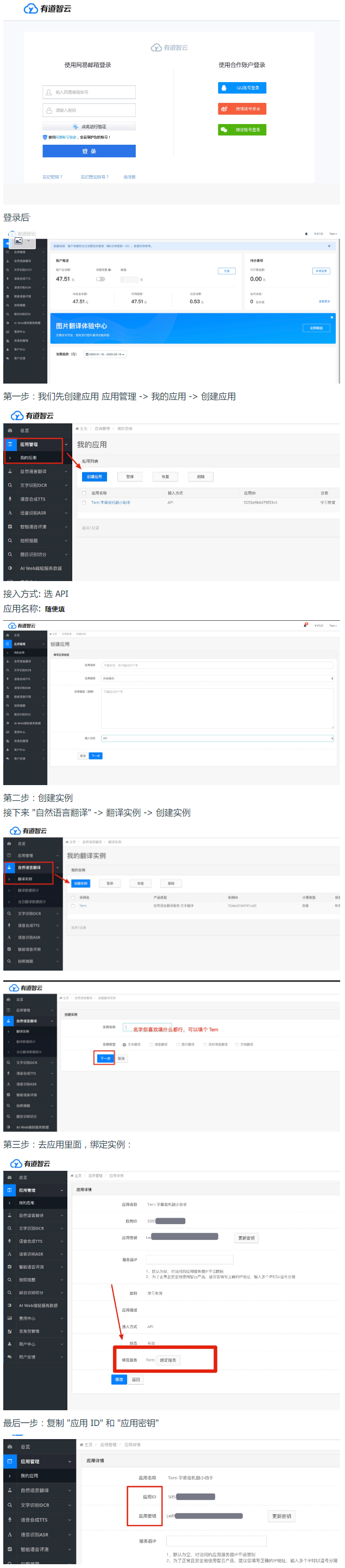345x1568 pixels.
Task: Click the 去注册 link
Action: point(129,176)
